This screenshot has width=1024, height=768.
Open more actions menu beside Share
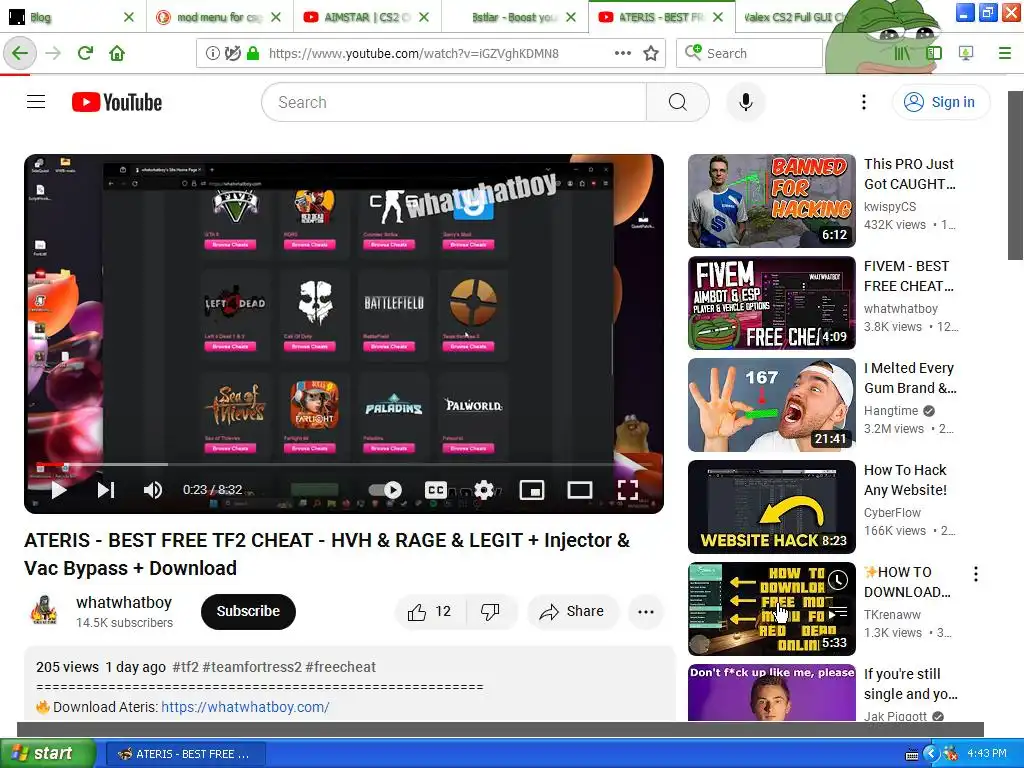[646, 611]
